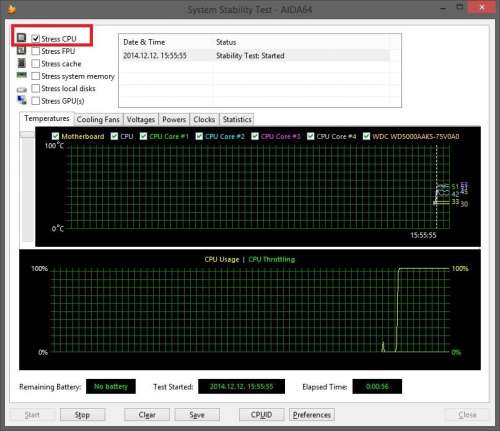
Task: Open the CPUID button
Action: point(262,415)
